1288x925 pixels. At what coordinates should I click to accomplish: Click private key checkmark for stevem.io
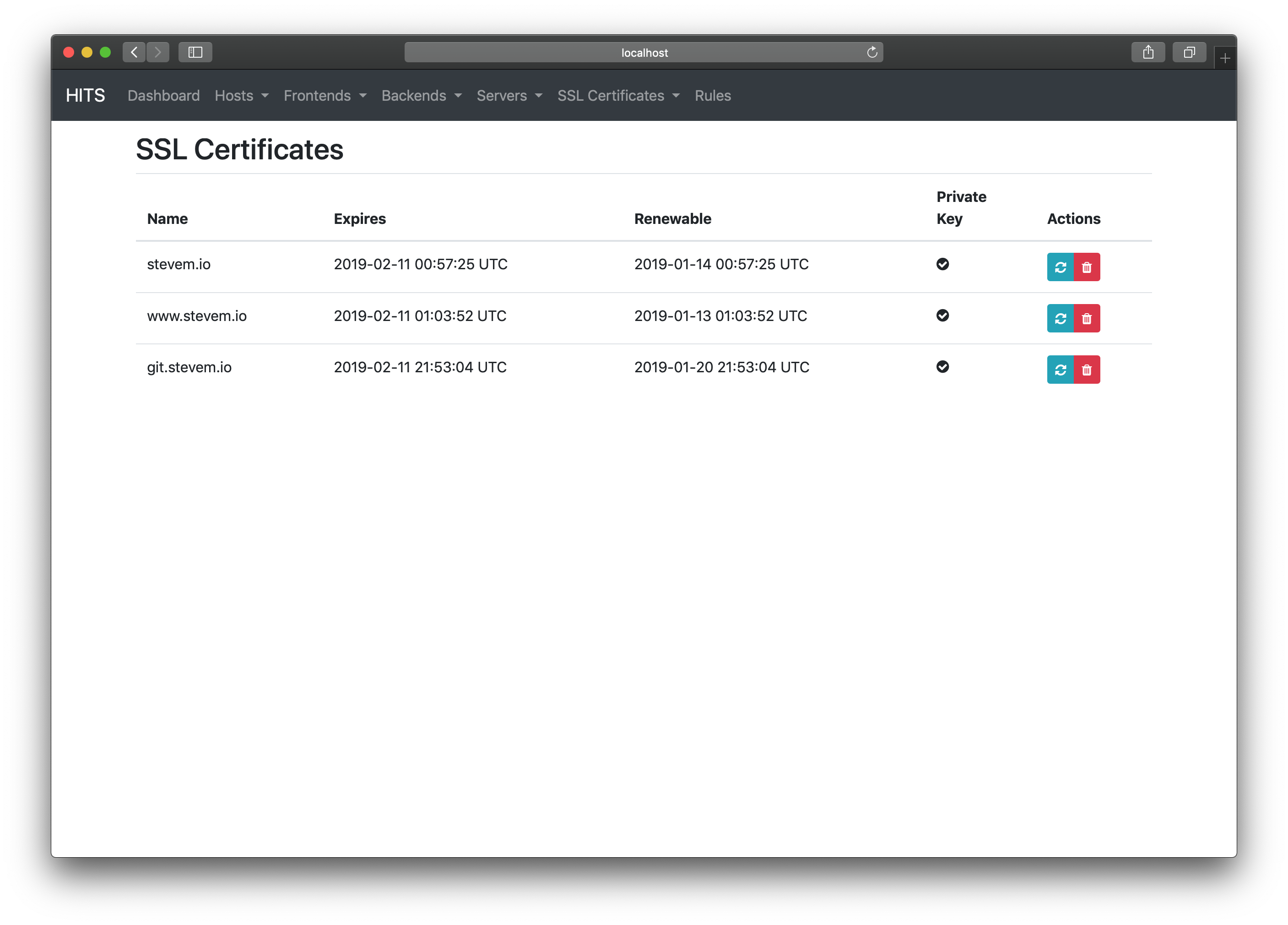tap(942, 264)
